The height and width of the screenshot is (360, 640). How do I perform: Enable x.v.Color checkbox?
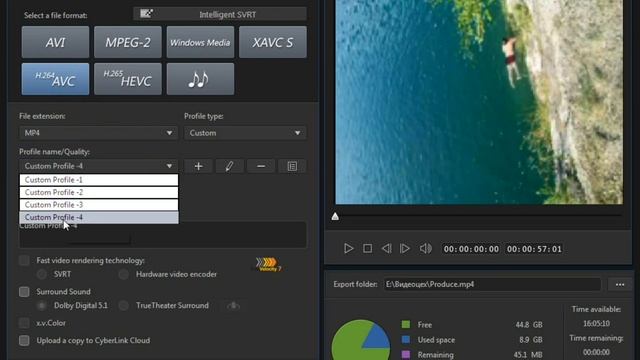coord(24,323)
